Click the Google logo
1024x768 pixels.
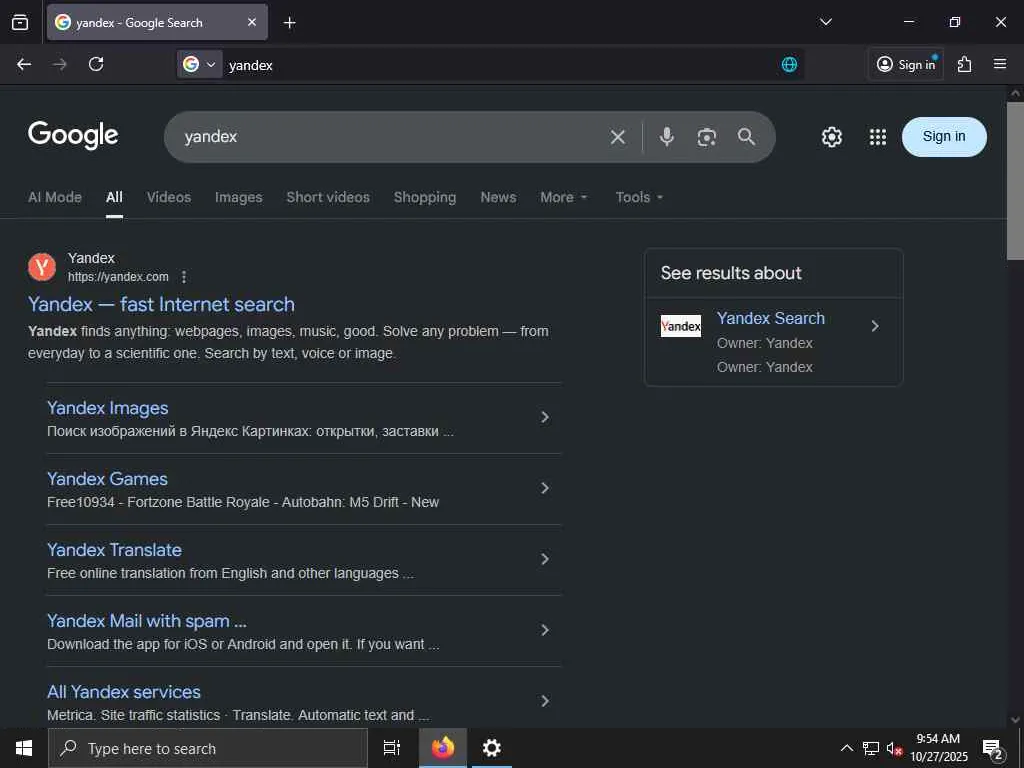point(73,135)
